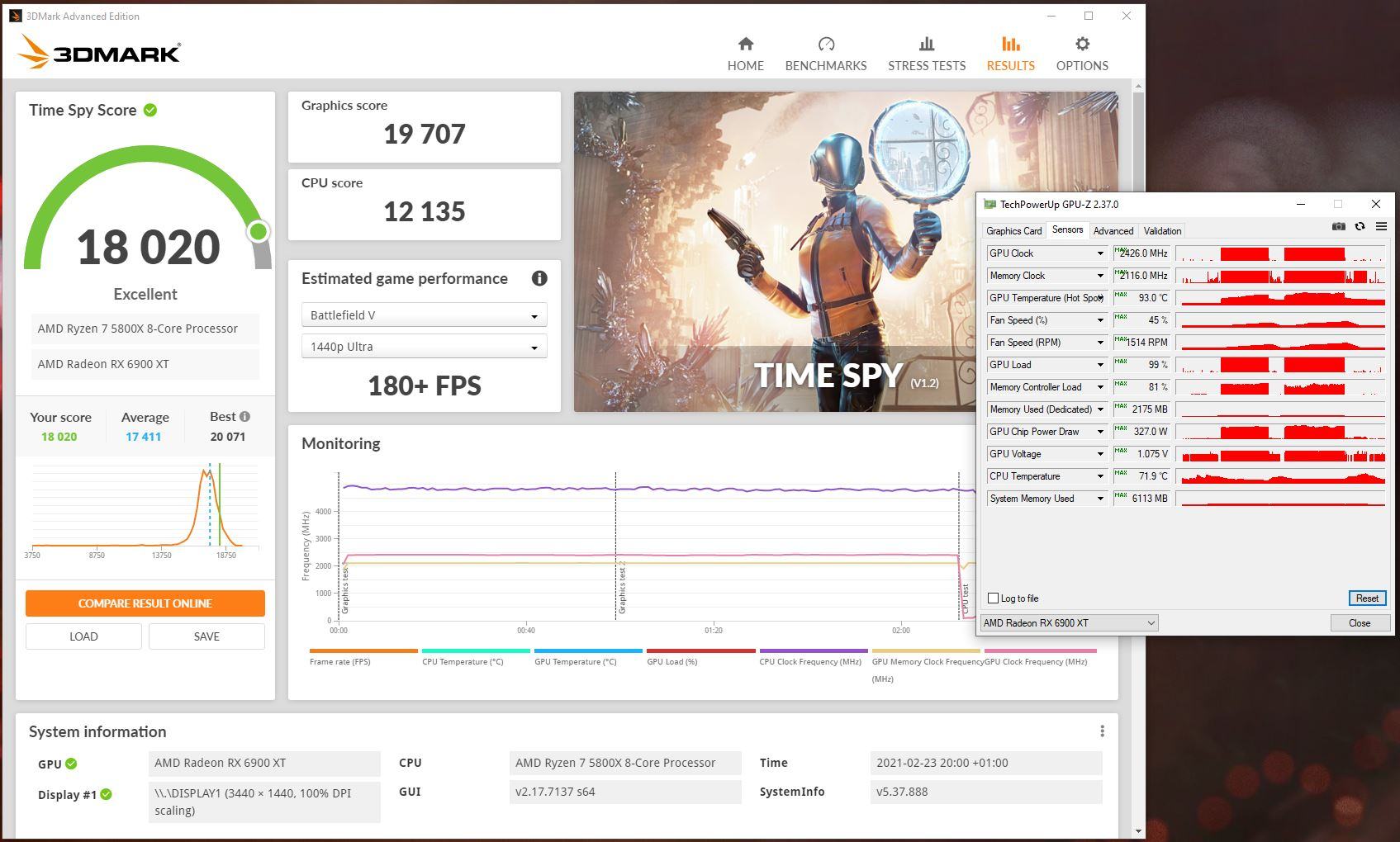
Task: Switch to the Validation tab in GPU-Z
Action: (x=1162, y=231)
